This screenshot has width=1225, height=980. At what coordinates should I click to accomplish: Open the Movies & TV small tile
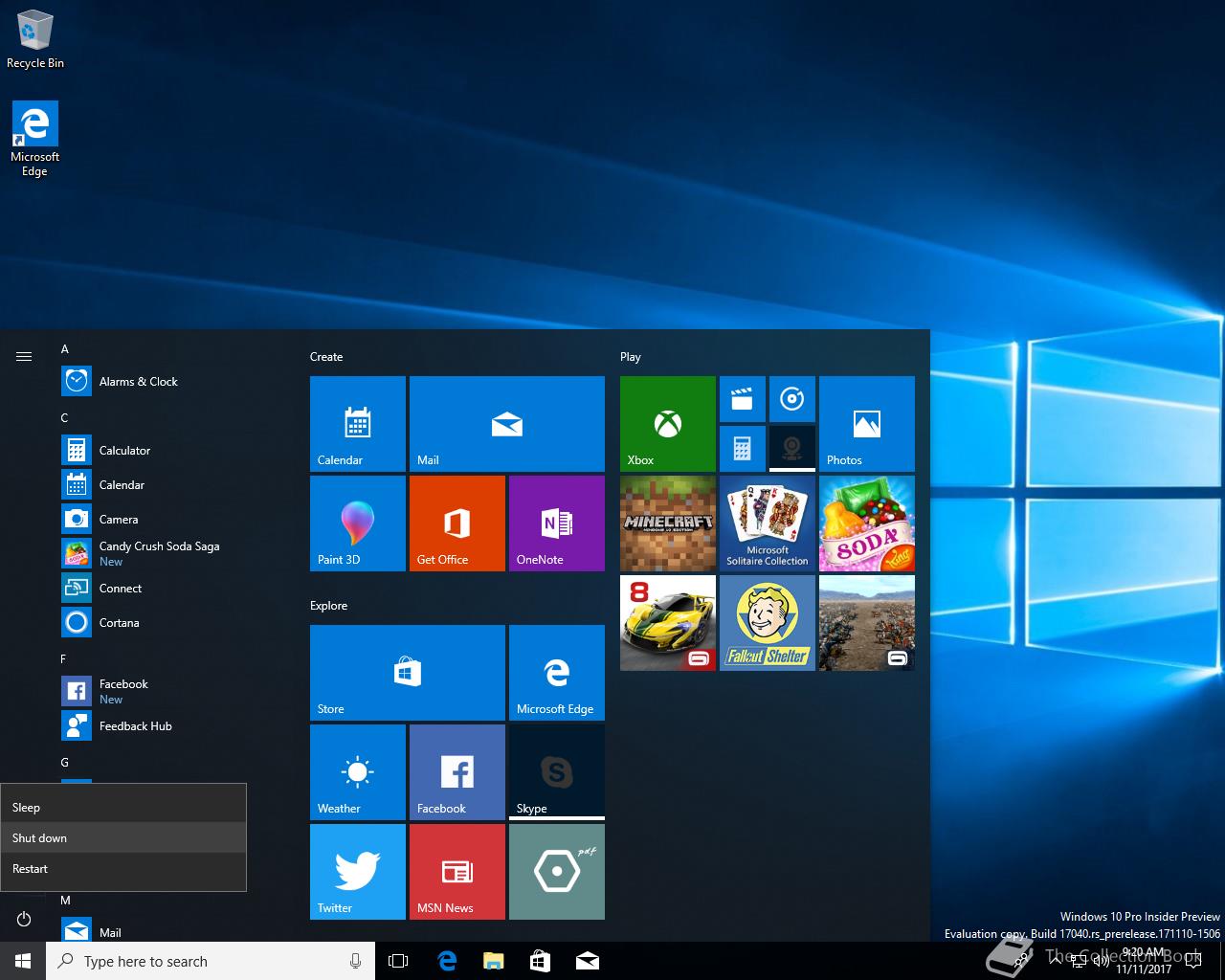click(x=743, y=399)
